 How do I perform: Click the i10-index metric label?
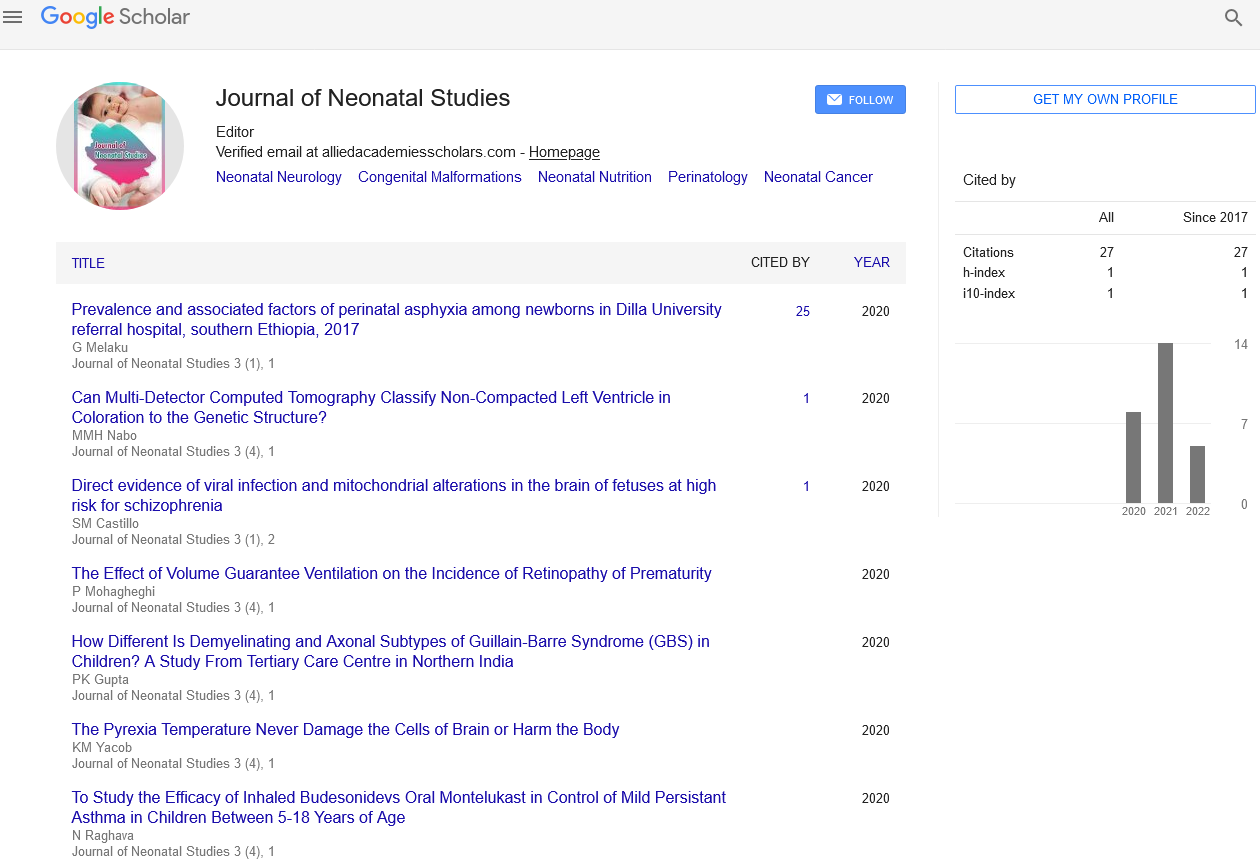click(989, 294)
